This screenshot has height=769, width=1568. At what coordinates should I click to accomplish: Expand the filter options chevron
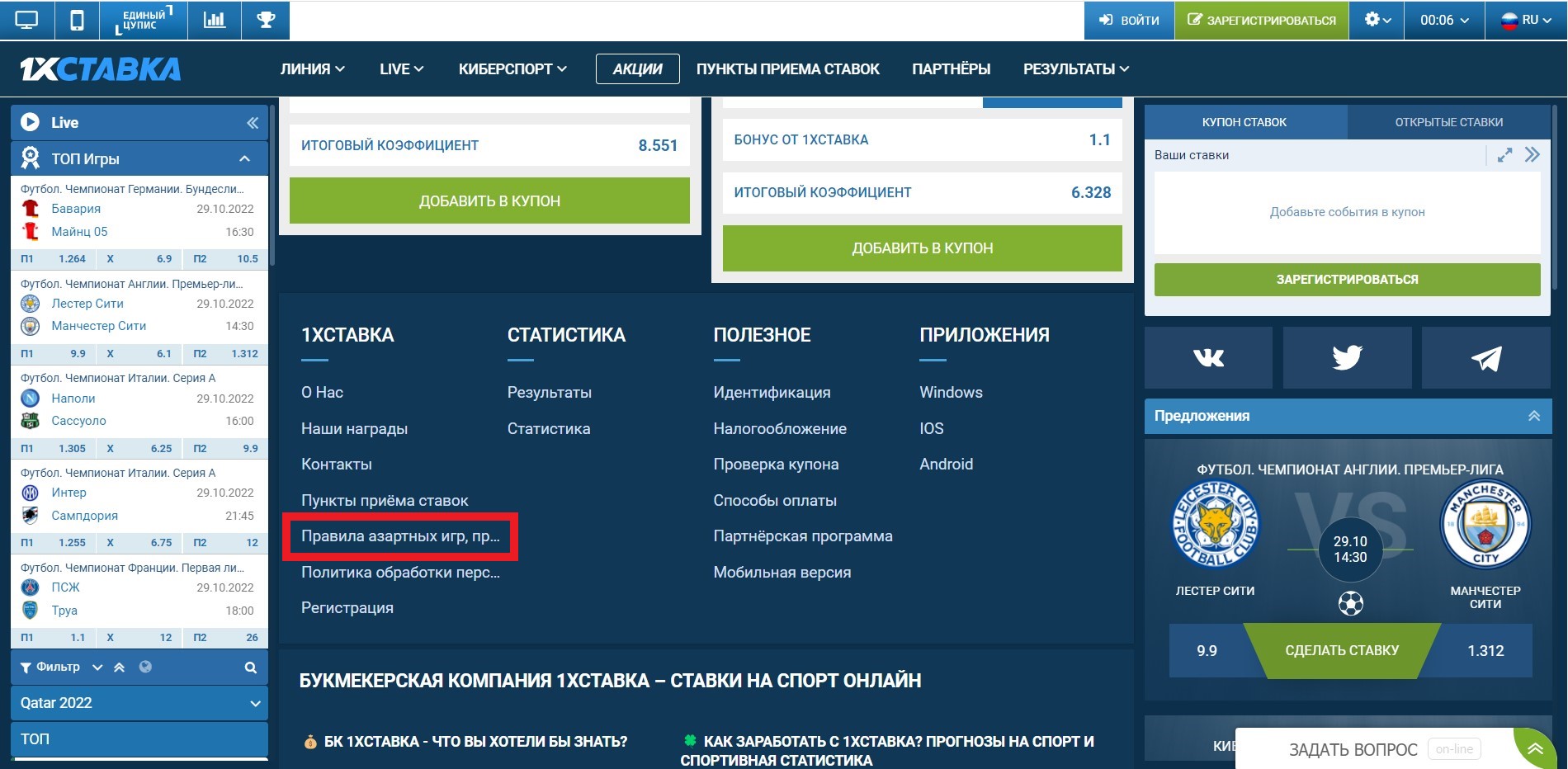97,668
